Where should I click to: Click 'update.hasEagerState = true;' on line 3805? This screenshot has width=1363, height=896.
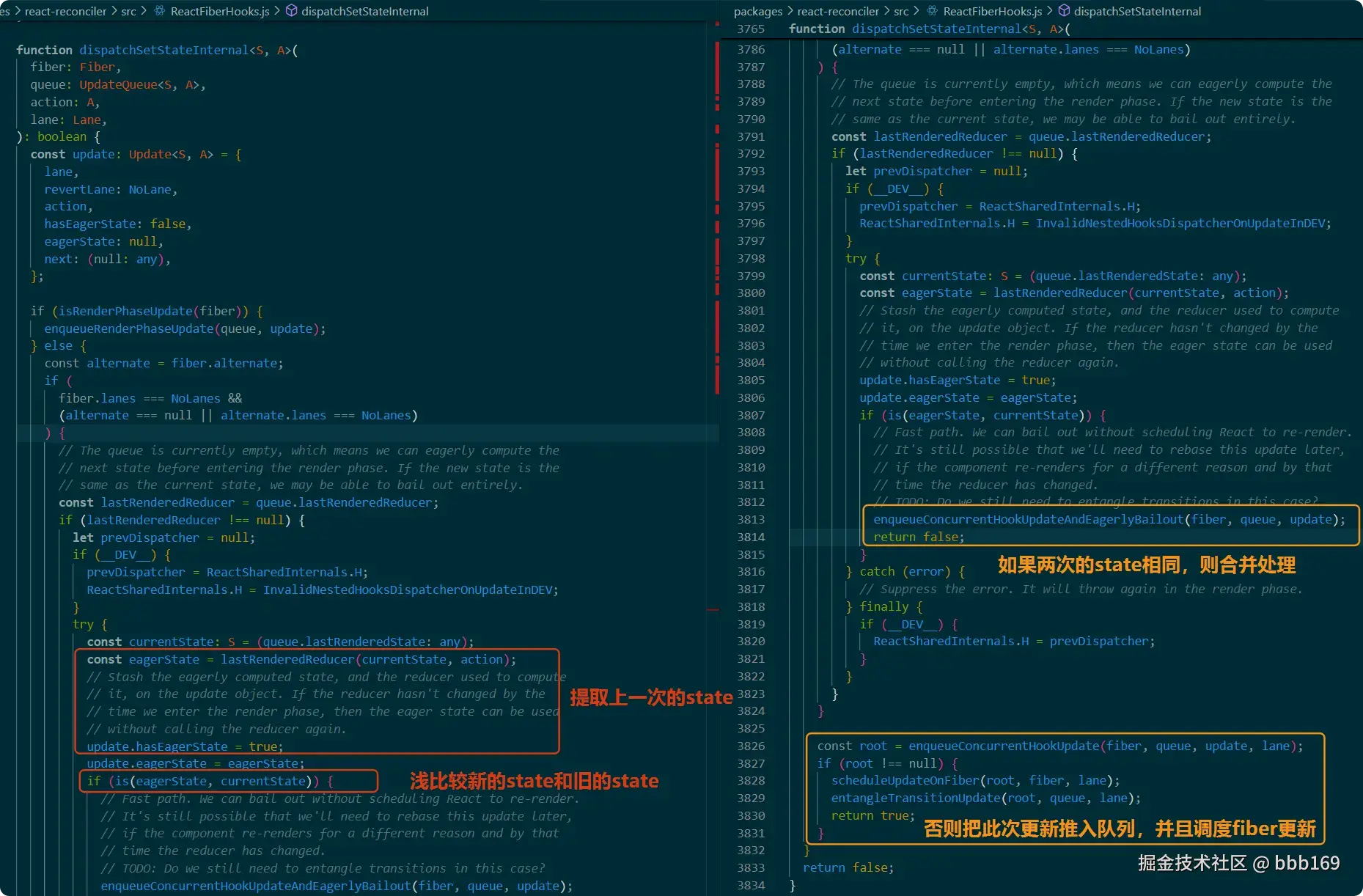coord(958,380)
